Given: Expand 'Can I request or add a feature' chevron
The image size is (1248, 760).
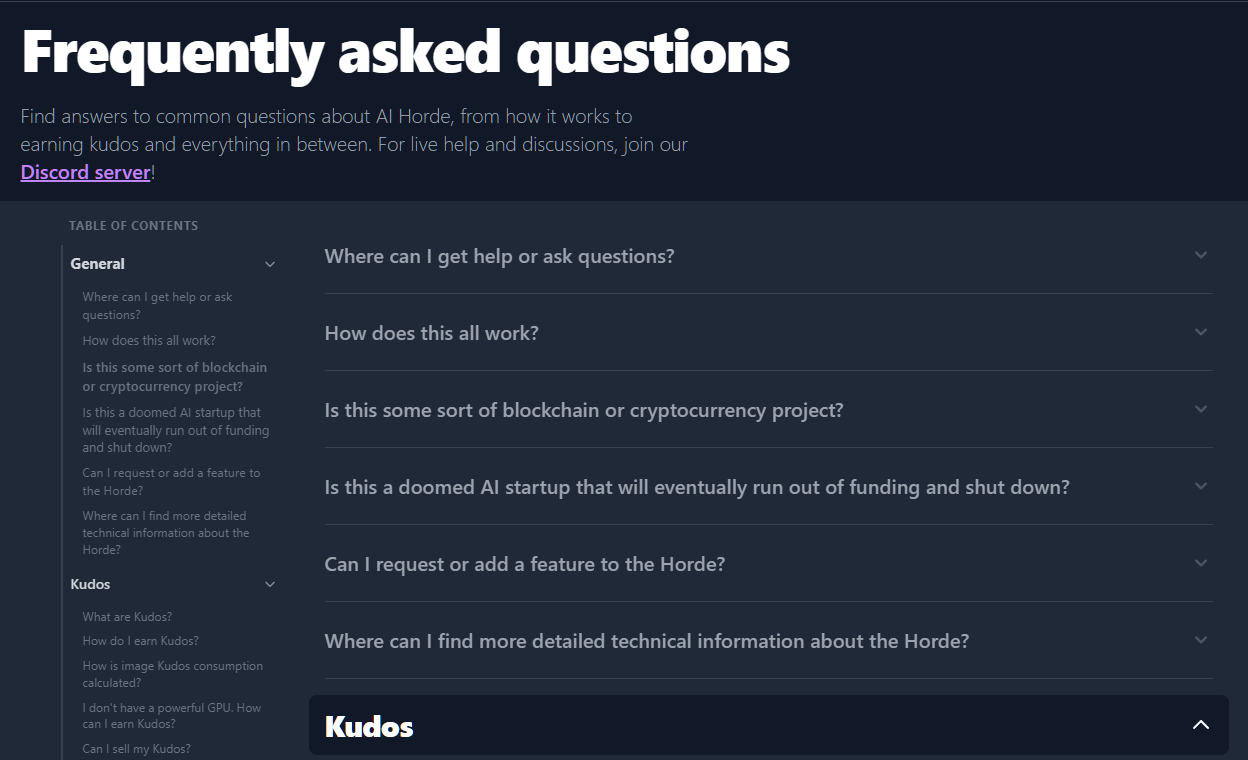Looking at the screenshot, I should 1201,563.
